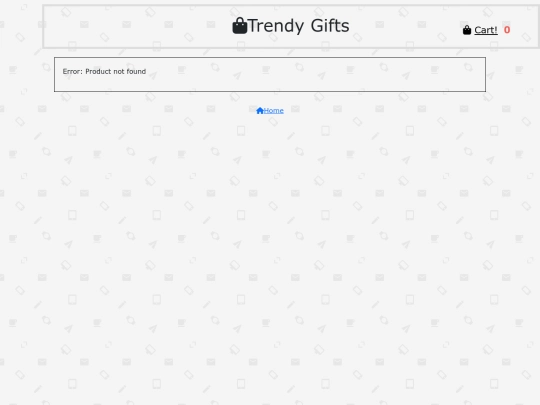This screenshot has width=540, height=405.
Task: Open the Cart! link
Action: 486,30
